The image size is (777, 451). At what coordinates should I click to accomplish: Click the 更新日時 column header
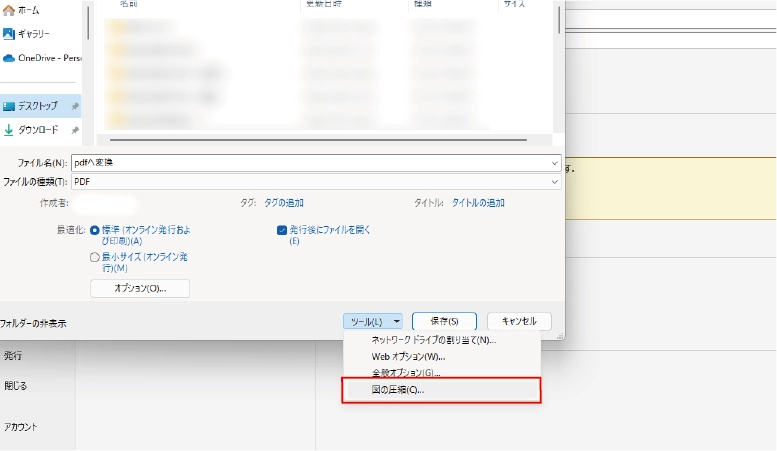[x=324, y=4]
